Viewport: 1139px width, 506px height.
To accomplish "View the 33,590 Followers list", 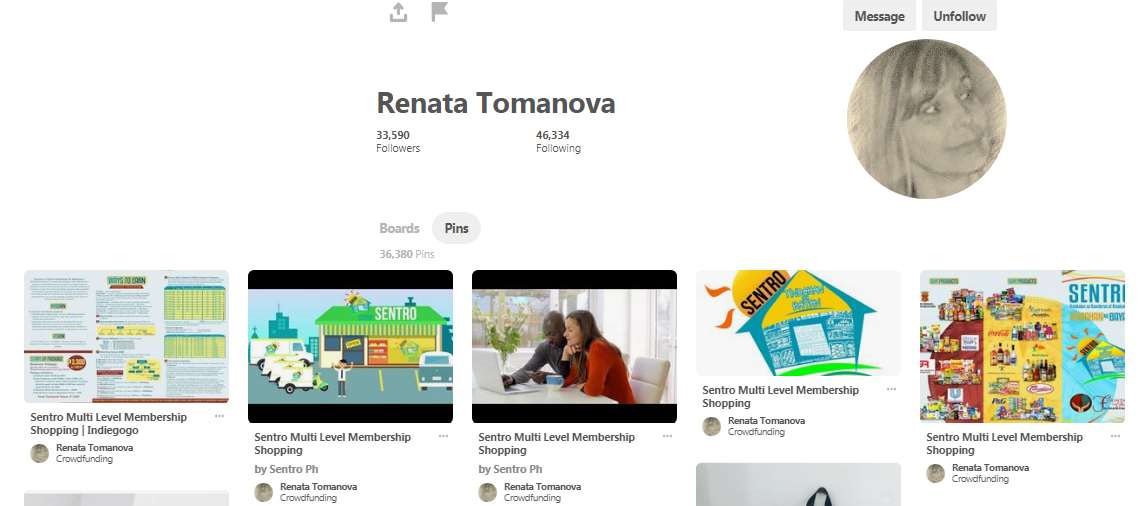I will tap(398, 142).
